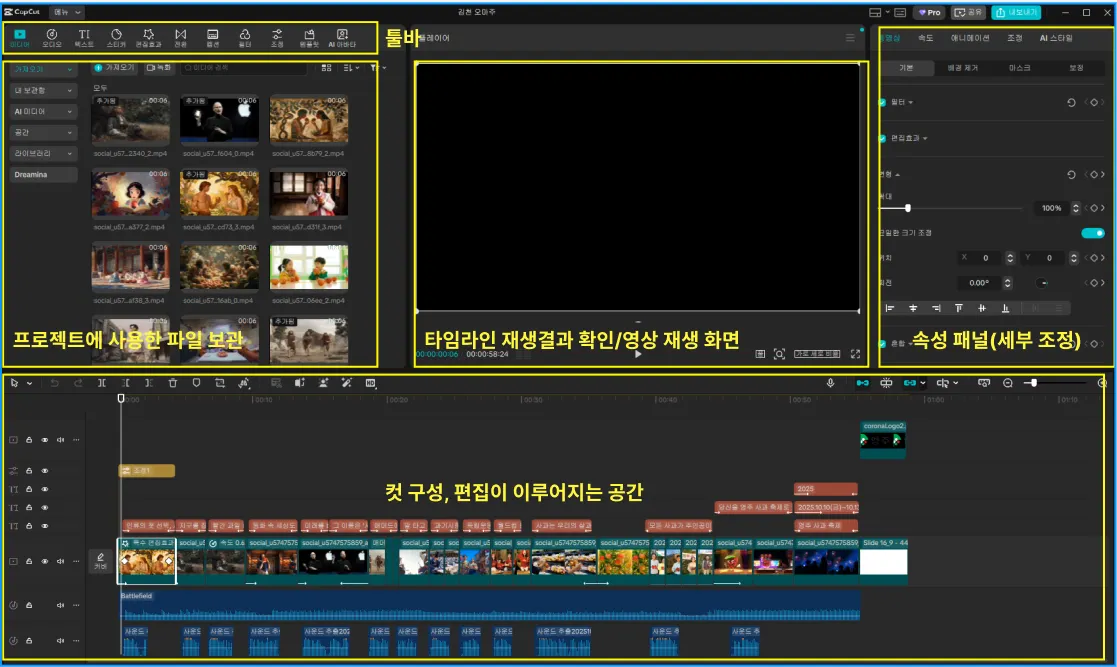Turn off the uniform scale toggle switch
The width and height of the screenshot is (1117, 667).
(1093, 233)
